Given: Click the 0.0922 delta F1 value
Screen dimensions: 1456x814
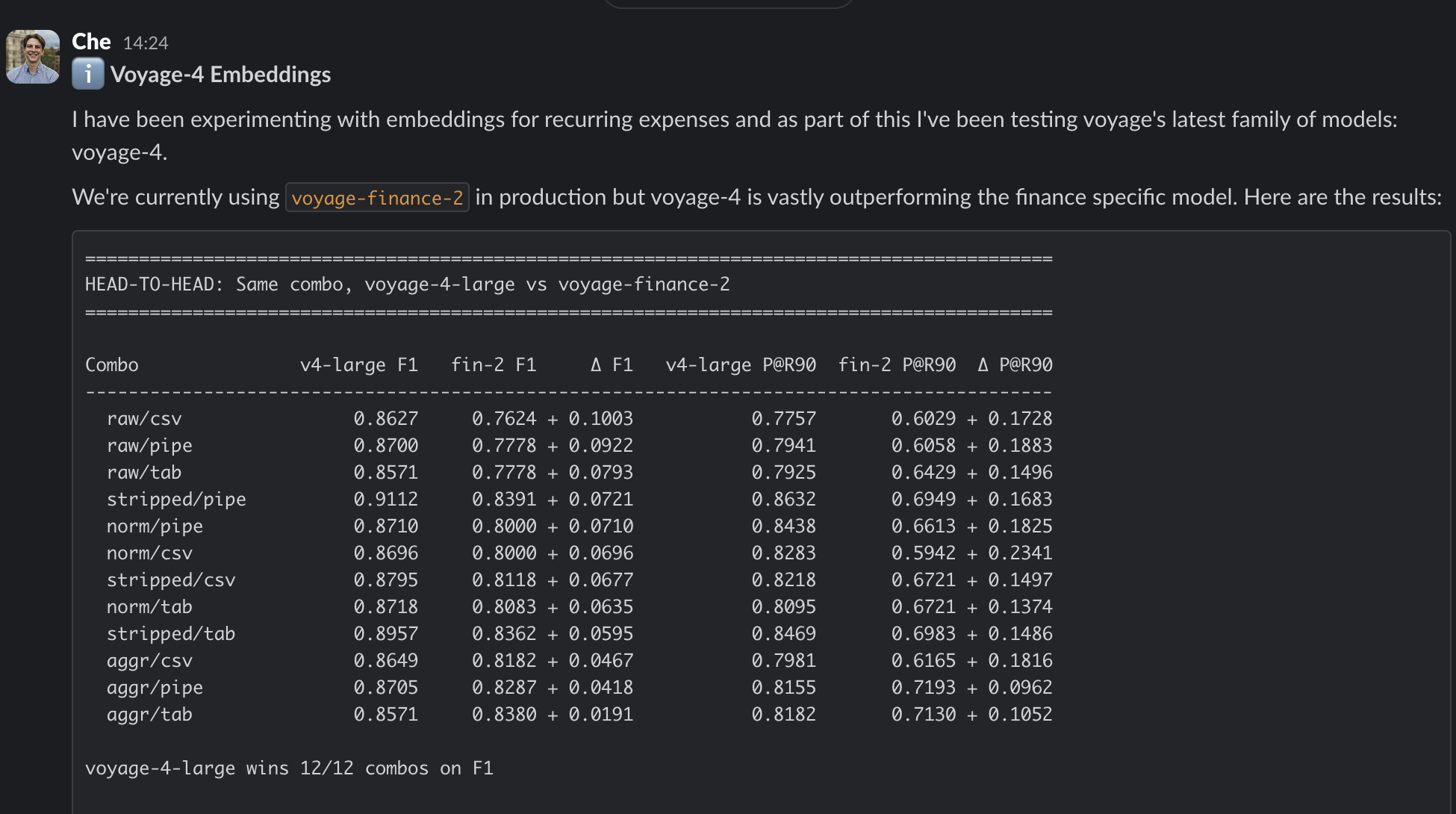Looking at the screenshot, I should pyautogui.click(x=601, y=446).
